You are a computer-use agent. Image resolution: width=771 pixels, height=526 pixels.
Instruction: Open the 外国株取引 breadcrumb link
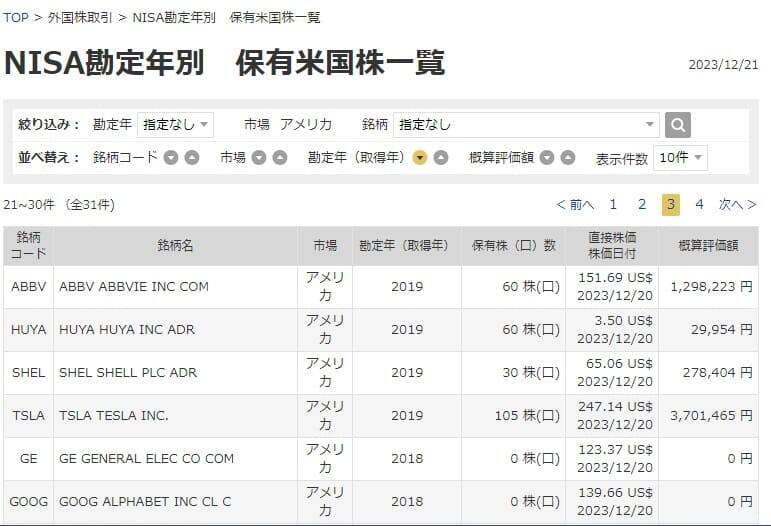pos(80,18)
